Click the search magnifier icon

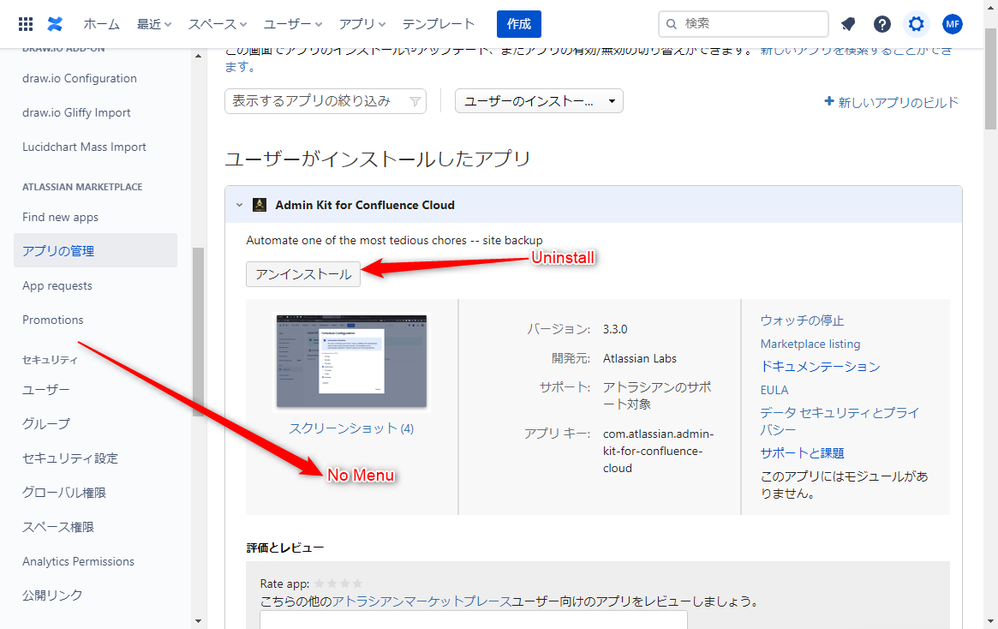pos(671,24)
